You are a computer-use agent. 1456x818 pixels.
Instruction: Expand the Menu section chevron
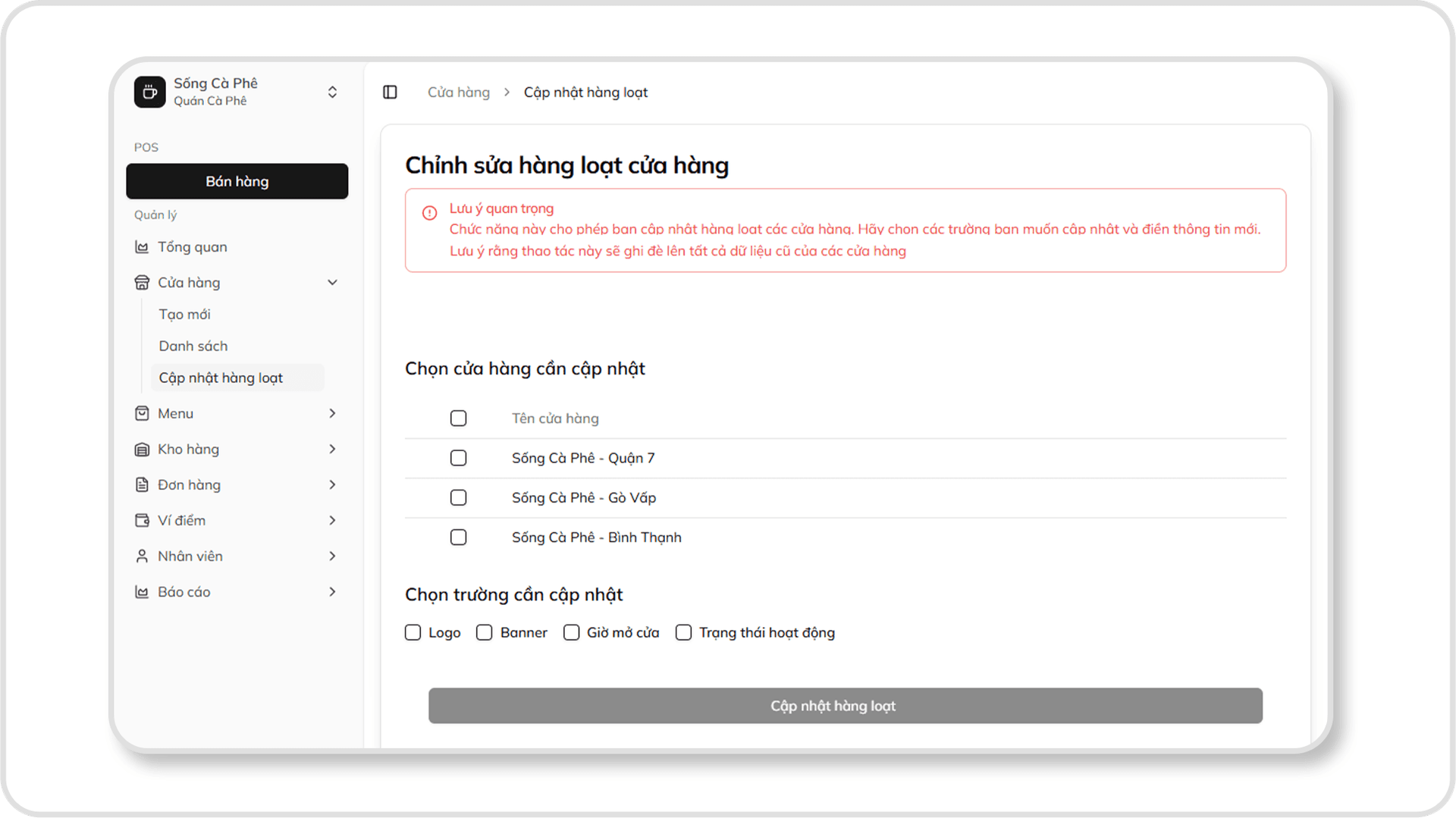pyautogui.click(x=332, y=413)
